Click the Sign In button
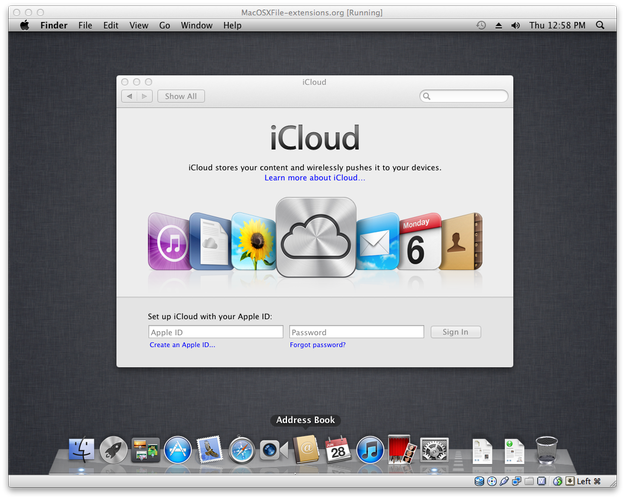The height and width of the screenshot is (499, 625). 456,332
